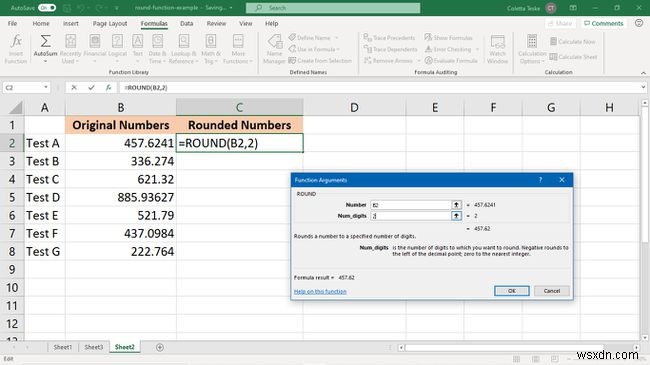The height and width of the screenshot is (365, 650).
Task: Open the Name Manager
Action: (274, 49)
